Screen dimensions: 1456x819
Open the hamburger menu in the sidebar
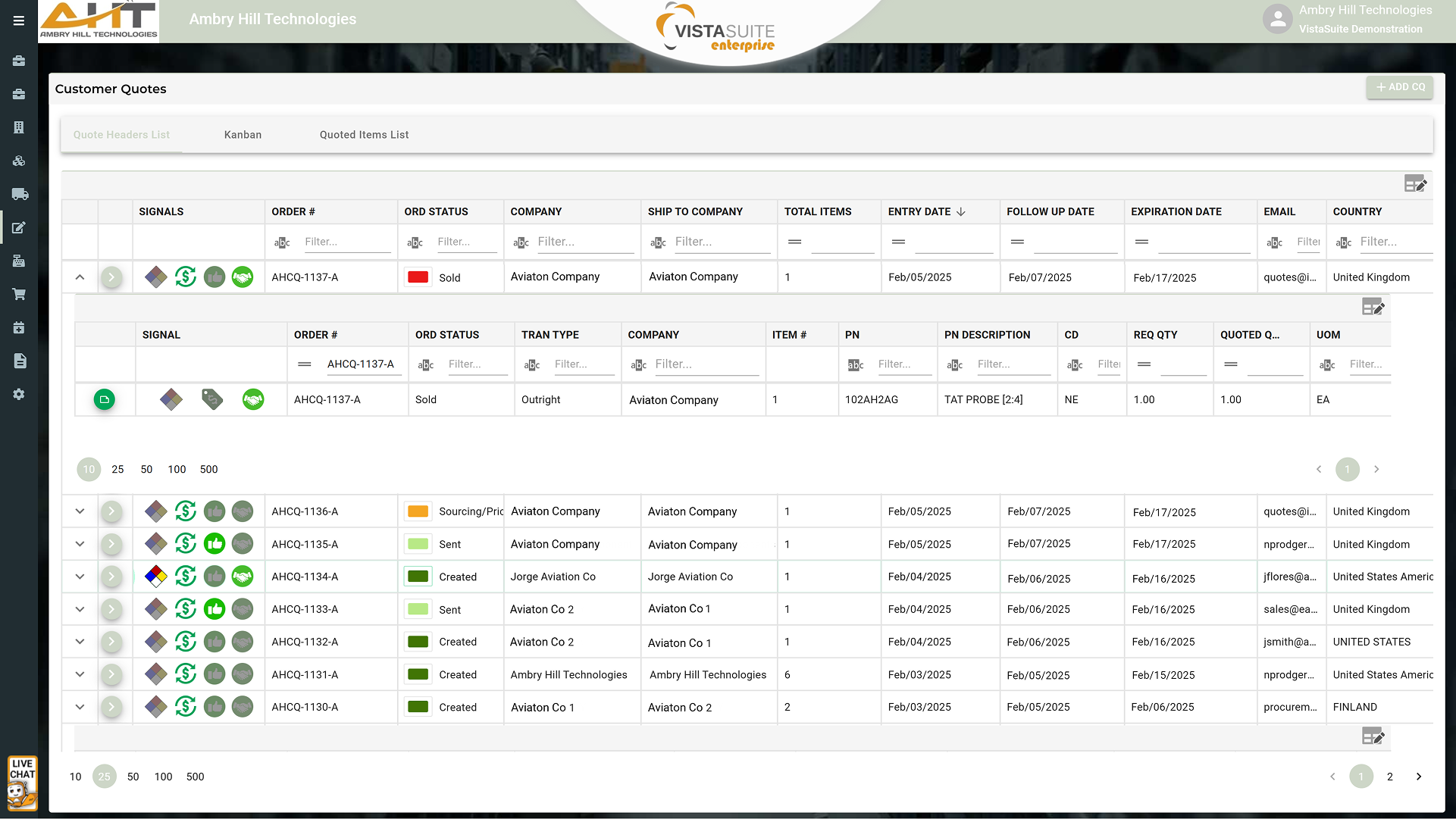[19, 20]
